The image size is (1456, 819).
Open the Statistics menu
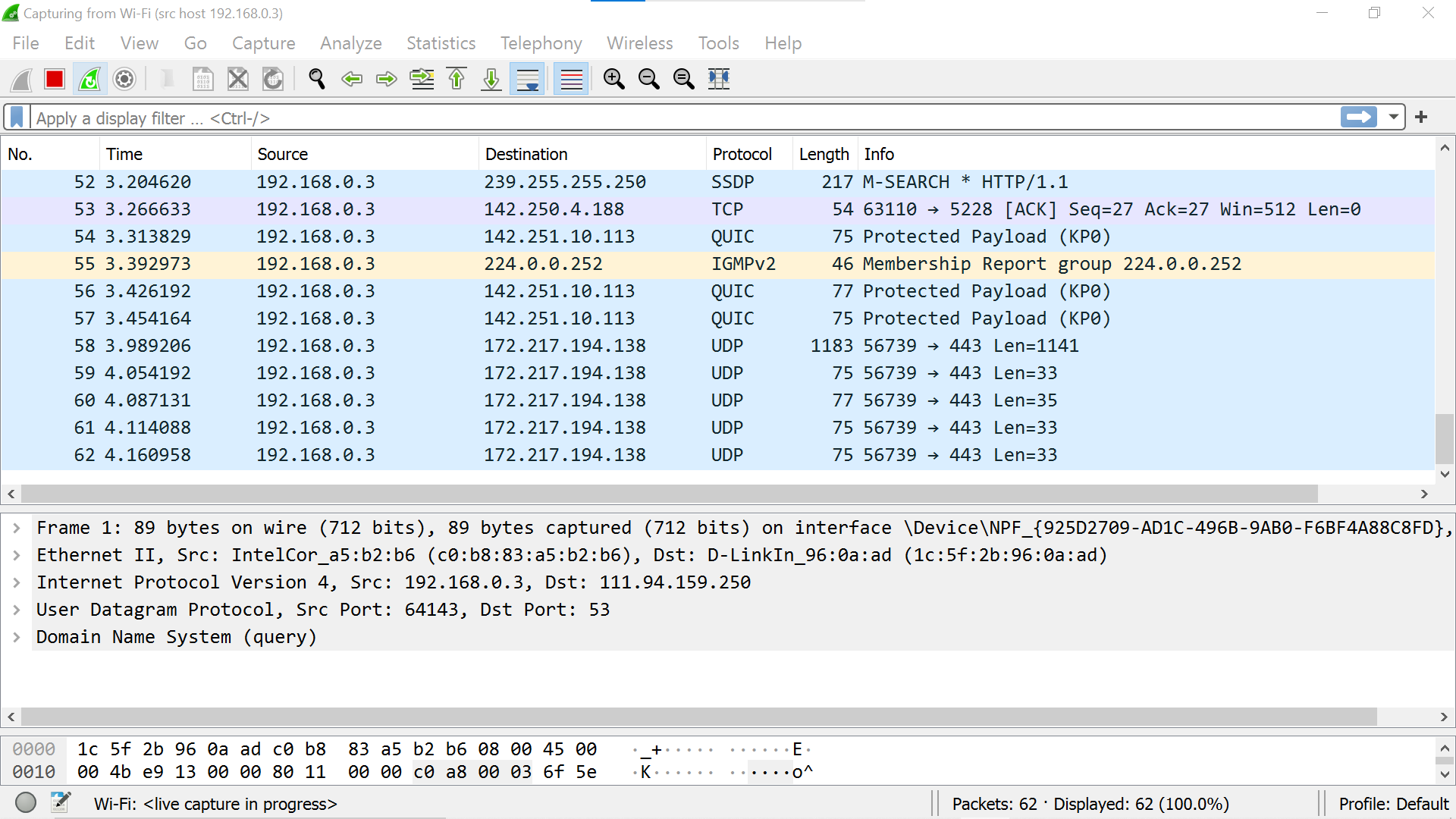click(441, 43)
